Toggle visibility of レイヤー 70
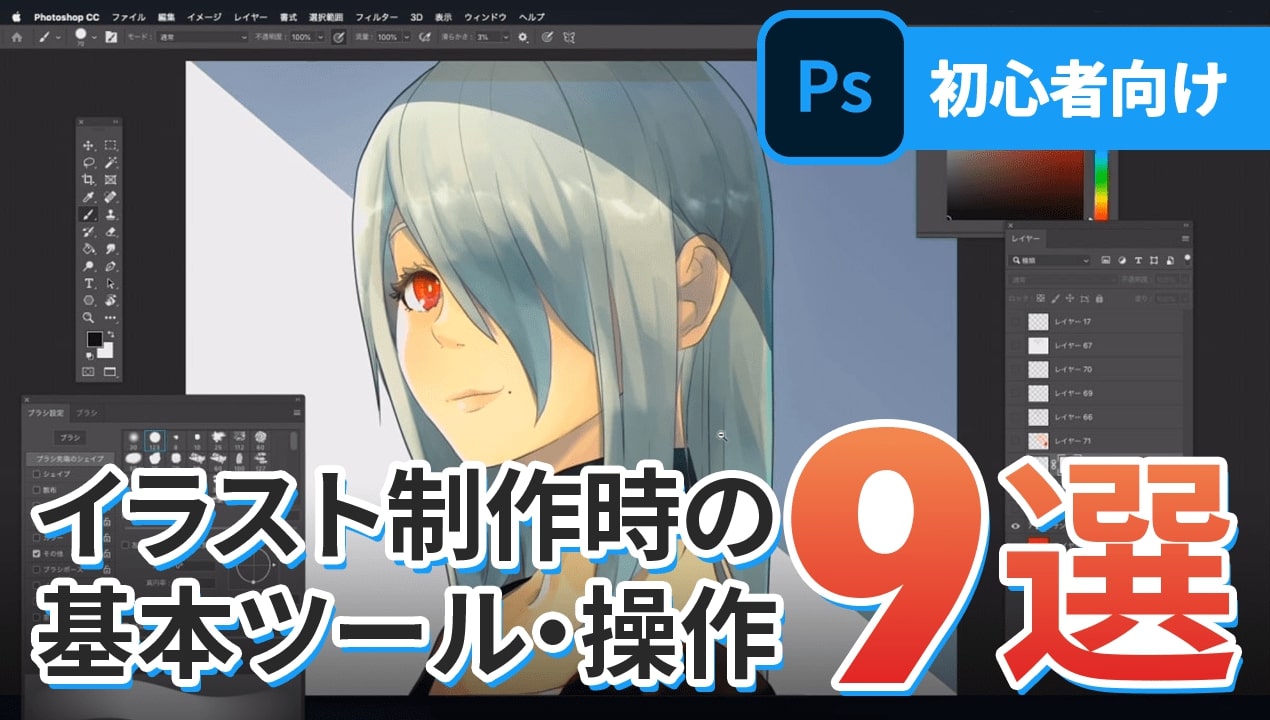 [x=1016, y=369]
